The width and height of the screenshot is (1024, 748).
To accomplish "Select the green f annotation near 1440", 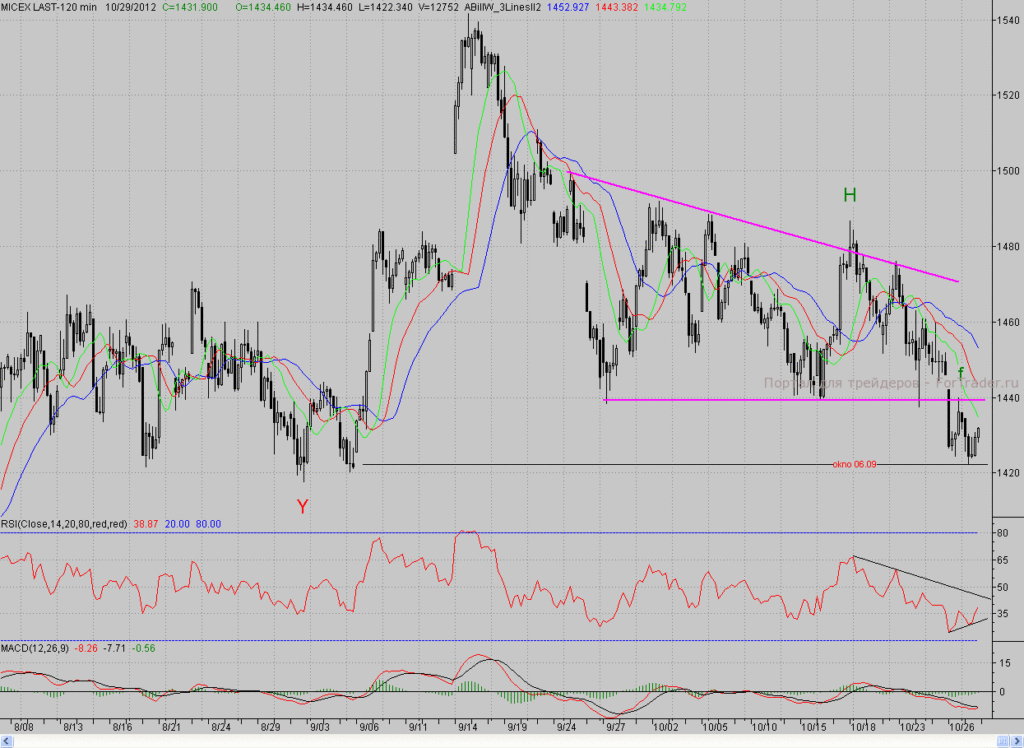I will [961, 374].
